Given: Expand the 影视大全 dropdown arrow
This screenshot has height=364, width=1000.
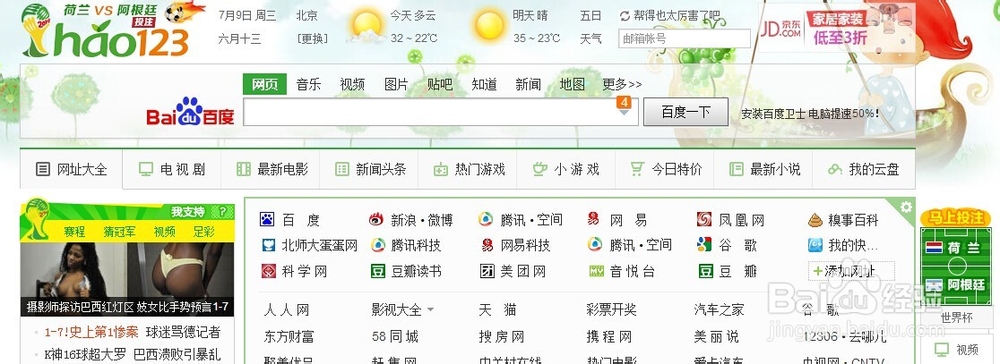Looking at the screenshot, I should [430, 310].
